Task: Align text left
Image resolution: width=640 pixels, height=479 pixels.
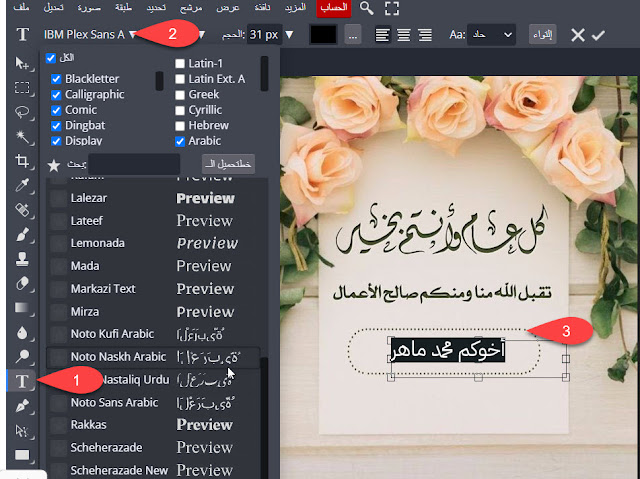Action: pyautogui.click(x=382, y=35)
